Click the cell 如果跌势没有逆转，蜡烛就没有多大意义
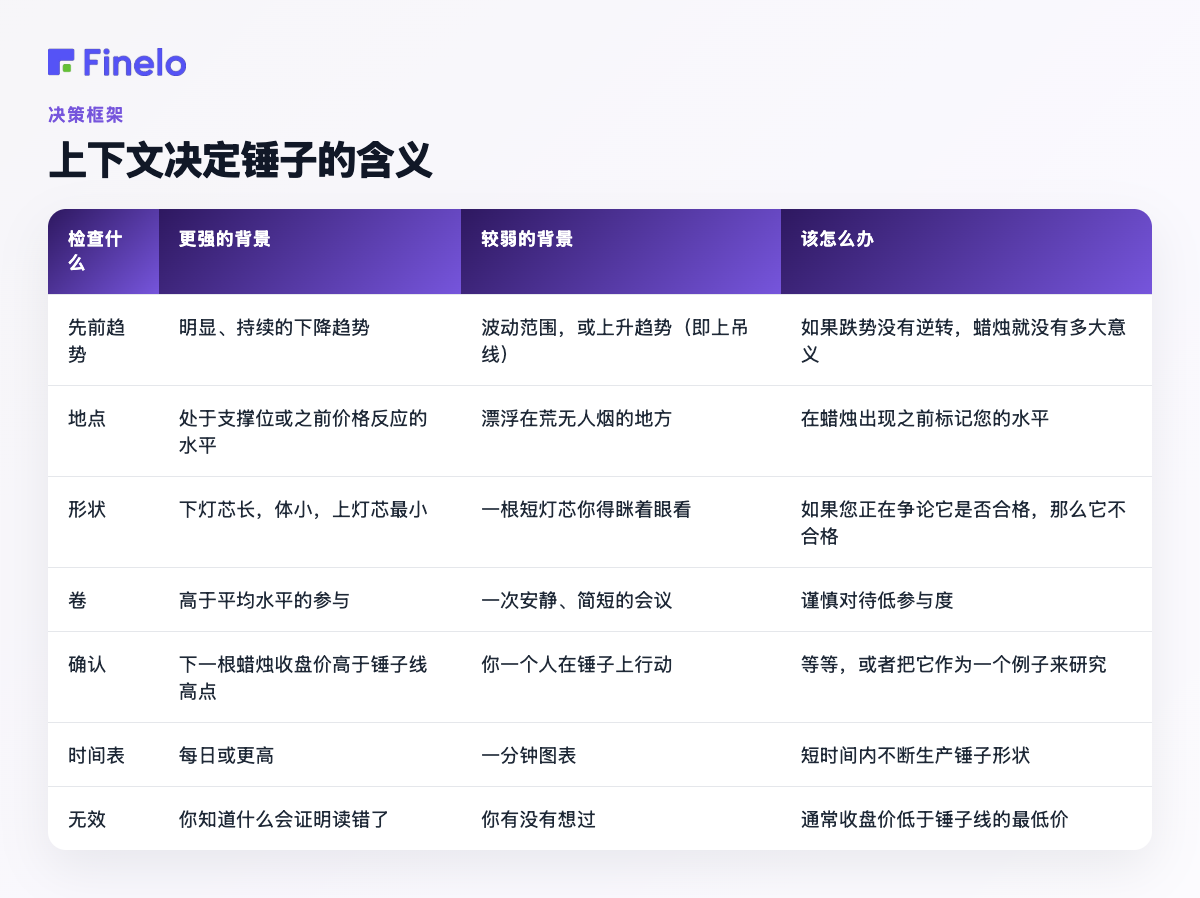Screen dimensions: 1200x898 pos(964,340)
